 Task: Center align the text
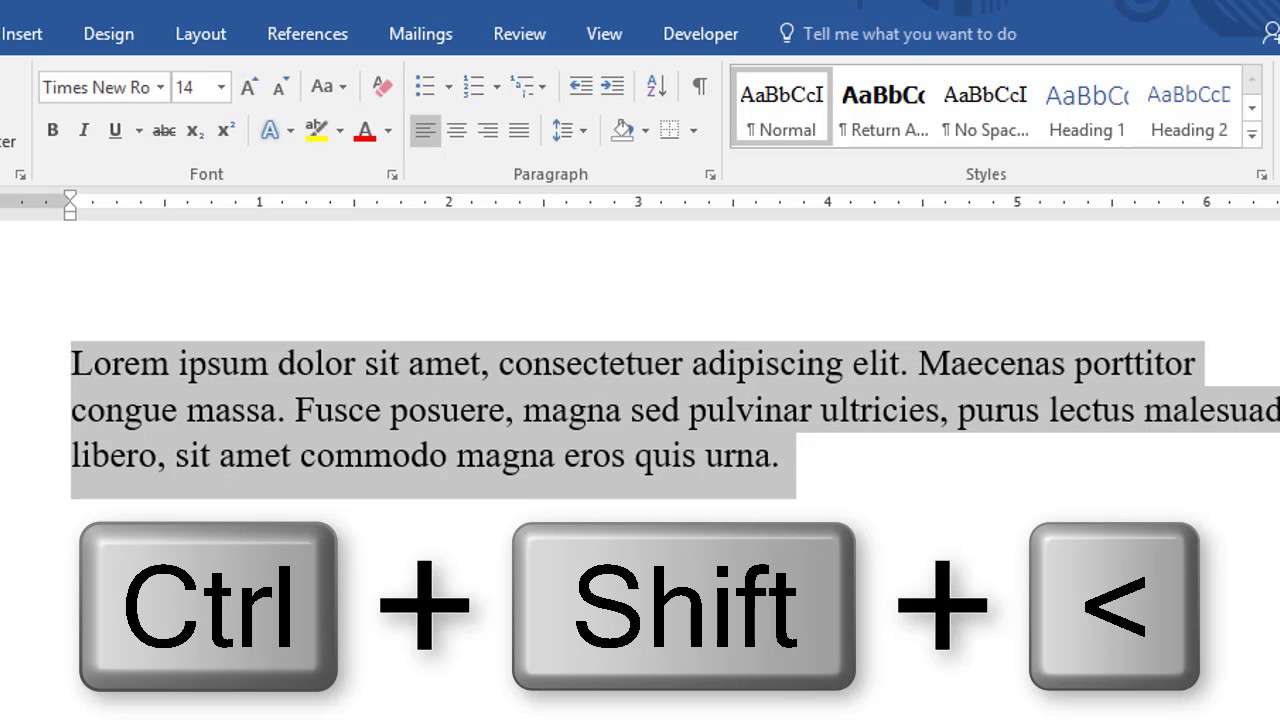coord(457,131)
